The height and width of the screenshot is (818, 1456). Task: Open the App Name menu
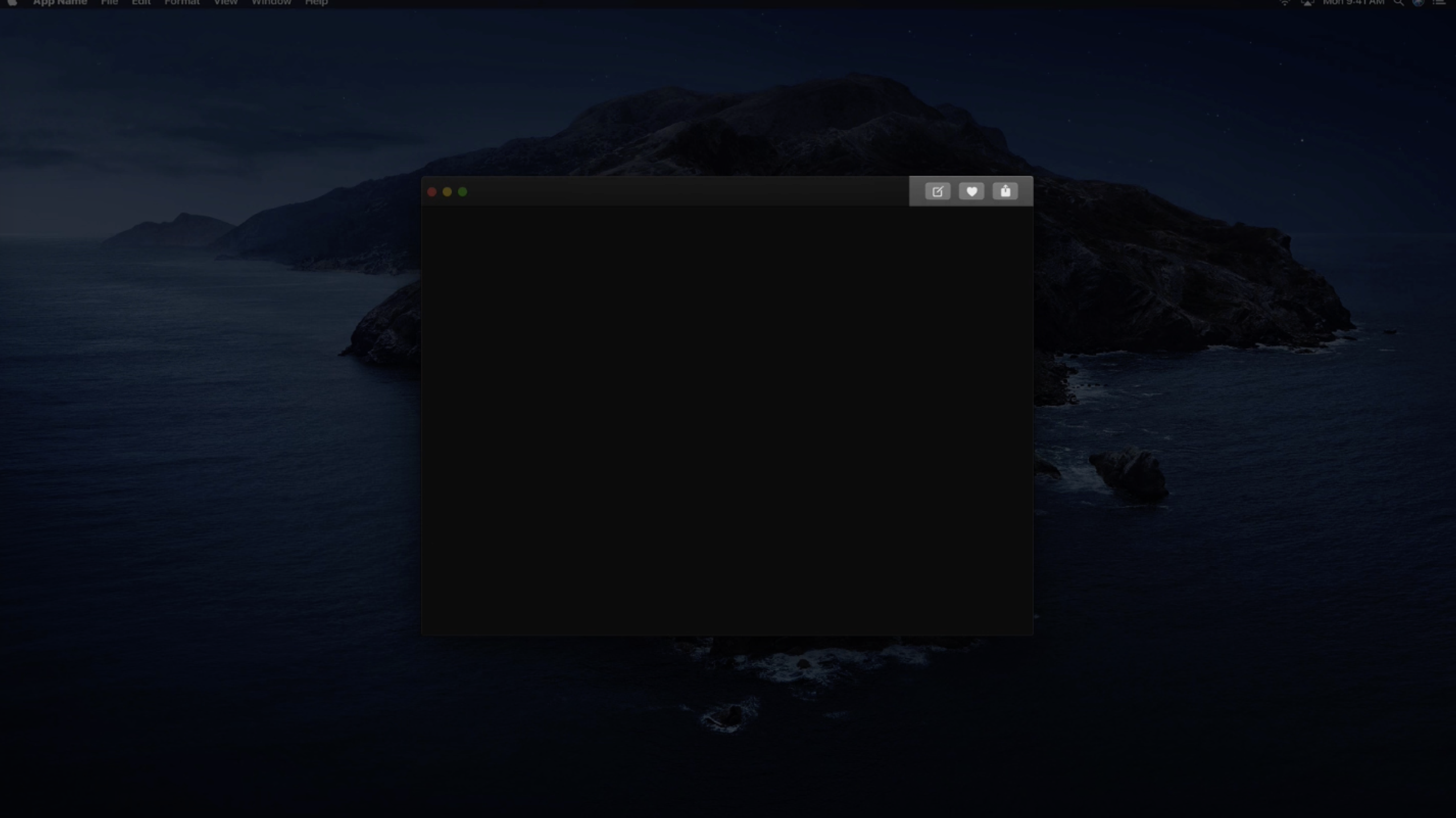pyautogui.click(x=60, y=3)
